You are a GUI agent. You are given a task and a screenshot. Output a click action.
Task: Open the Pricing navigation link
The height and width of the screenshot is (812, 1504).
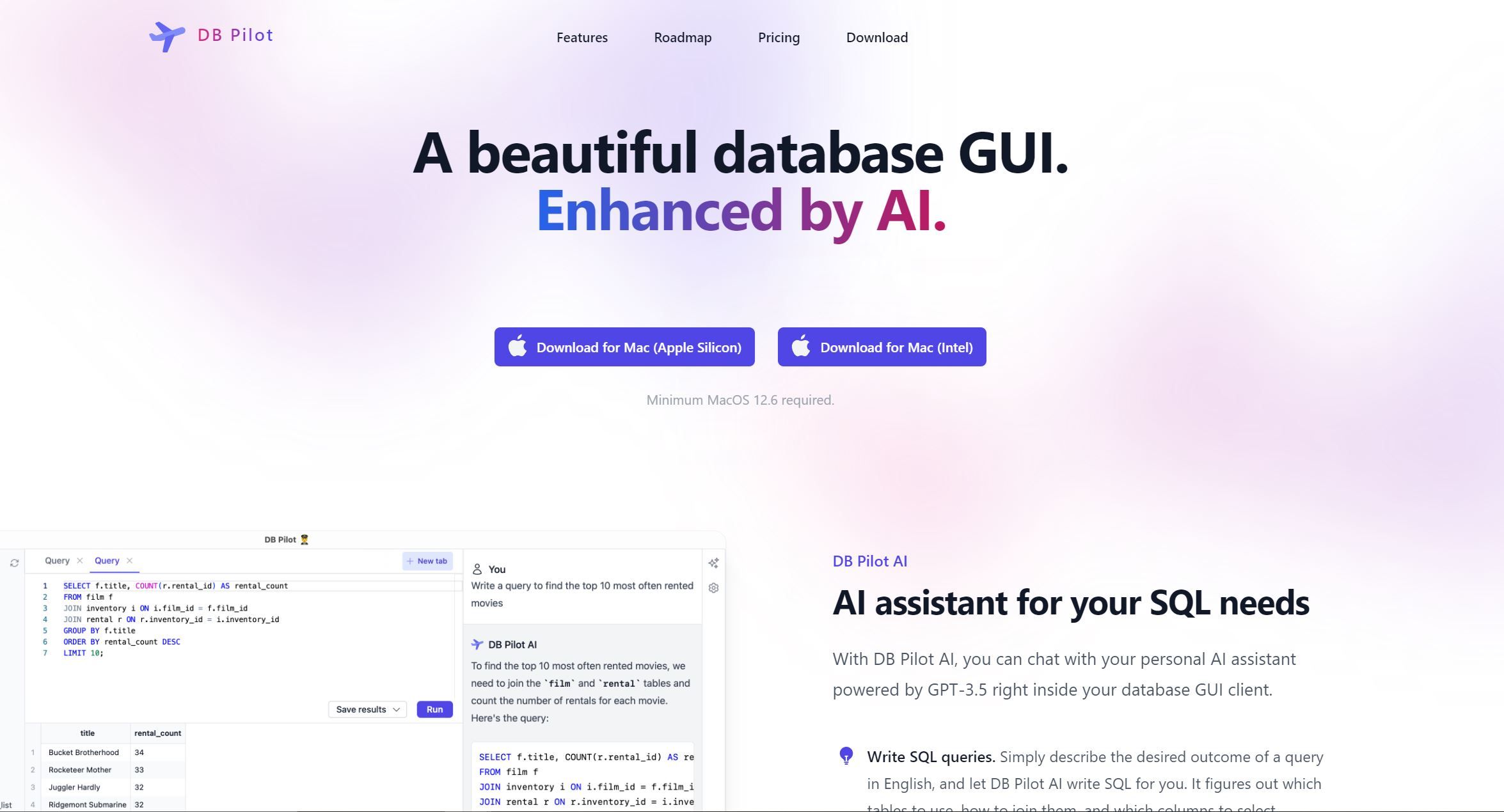coord(778,37)
